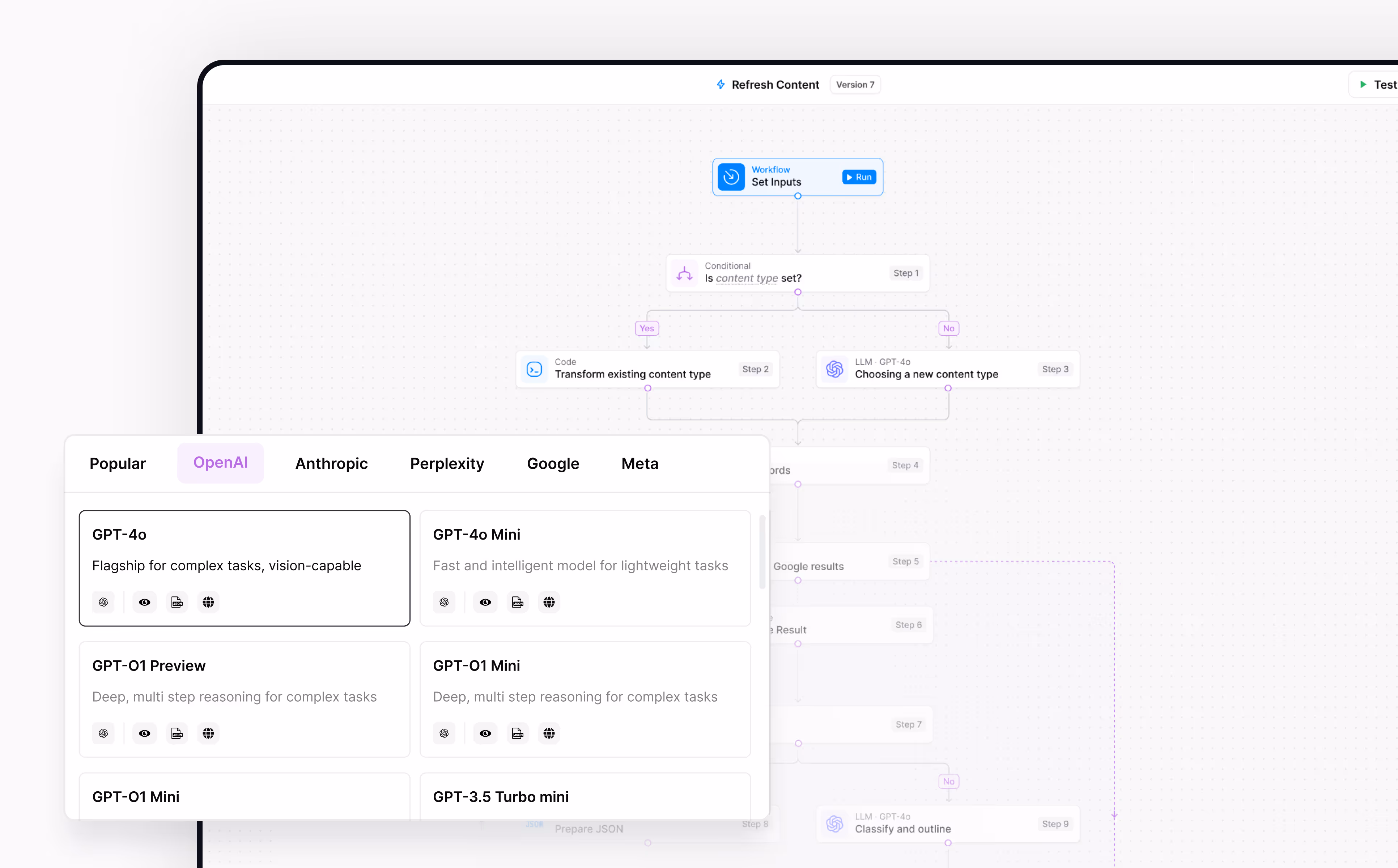
Task: Choose the GPT-O1 Preview model card
Action: pos(245,699)
